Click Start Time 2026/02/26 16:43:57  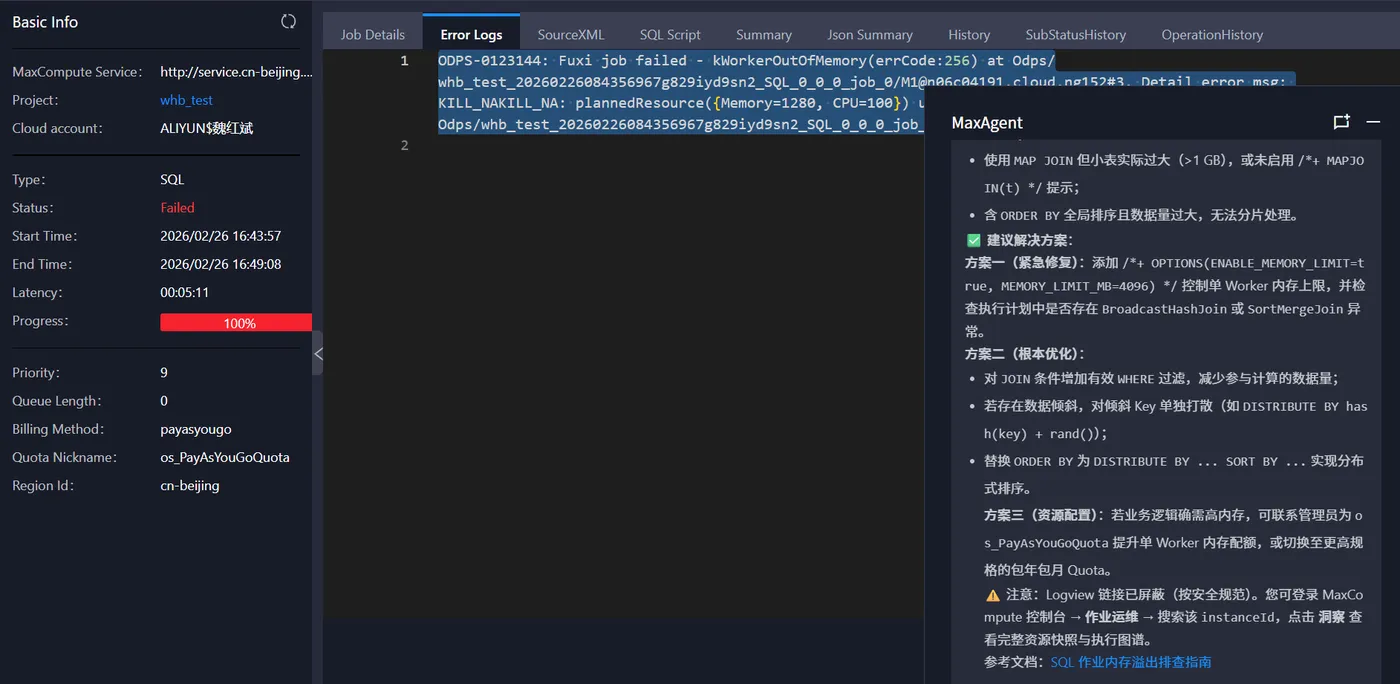click(x=221, y=236)
